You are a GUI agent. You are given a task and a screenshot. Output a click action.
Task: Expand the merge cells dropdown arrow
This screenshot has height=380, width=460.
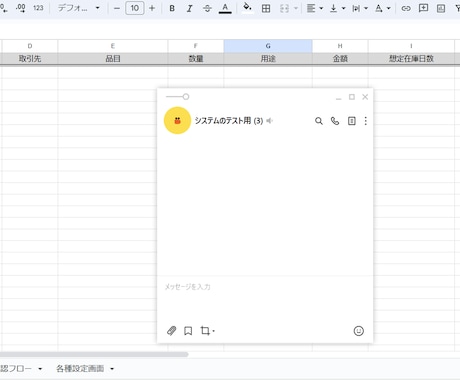pos(296,8)
